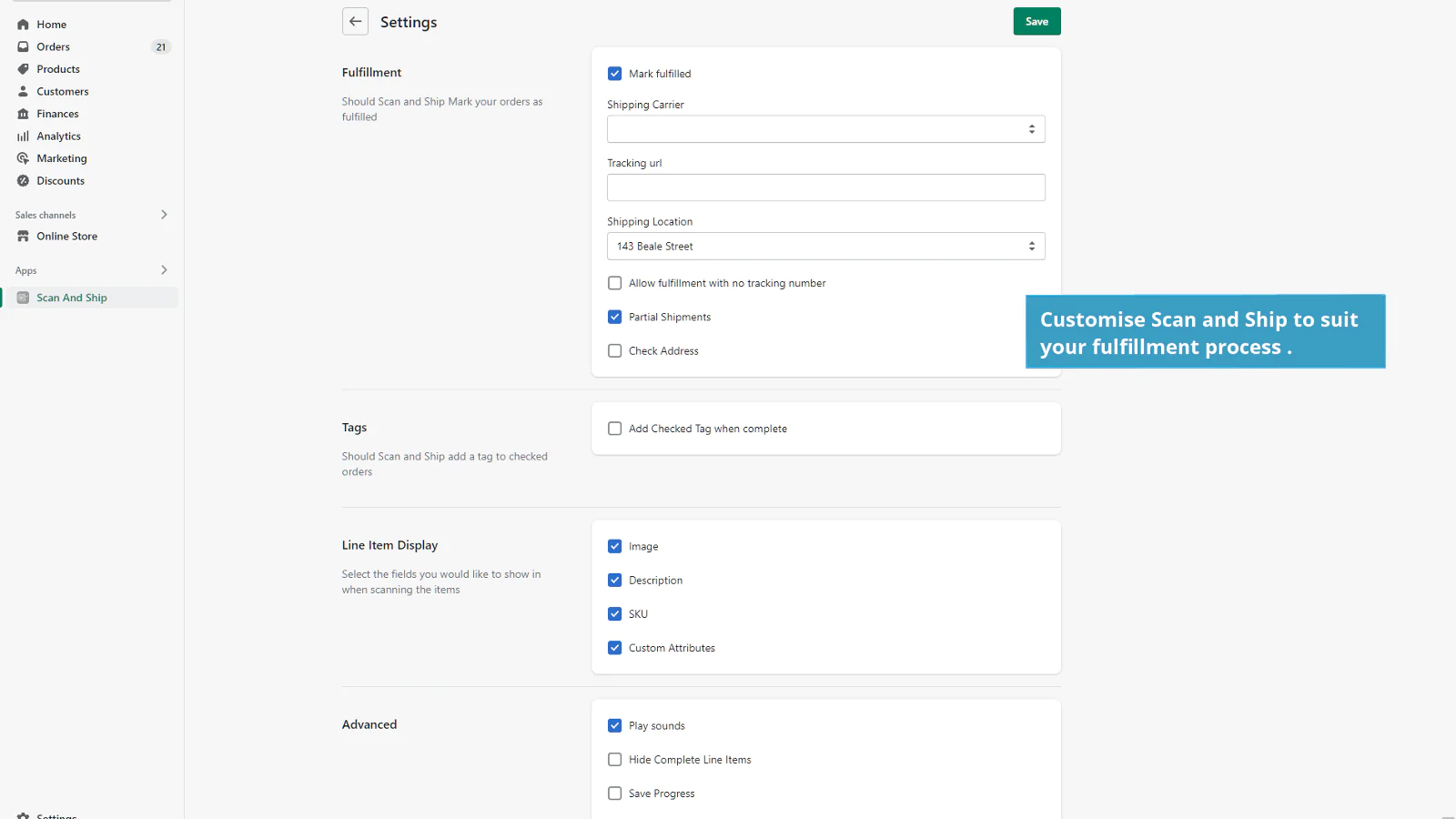Open Customers via the person icon
This screenshot has height=819, width=1456.
coord(24,91)
